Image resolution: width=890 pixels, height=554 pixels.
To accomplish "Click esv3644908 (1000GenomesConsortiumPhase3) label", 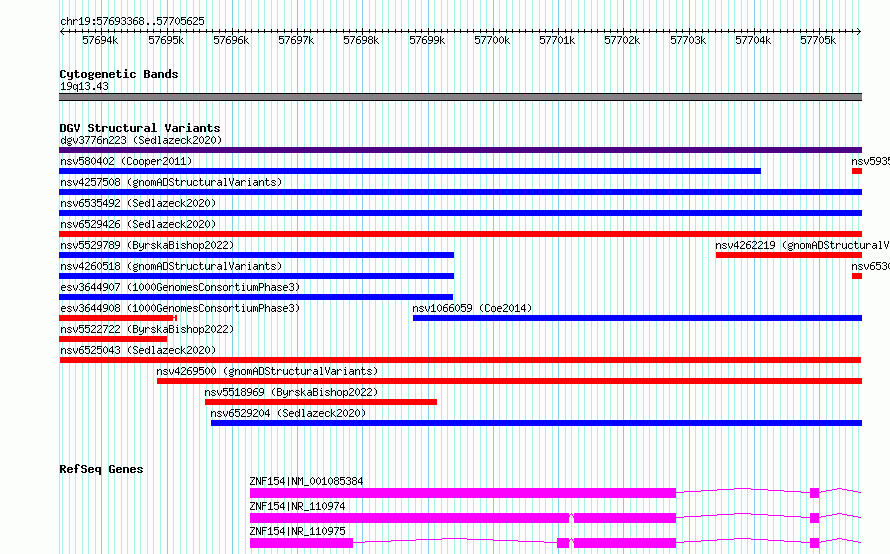I will 180,308.
